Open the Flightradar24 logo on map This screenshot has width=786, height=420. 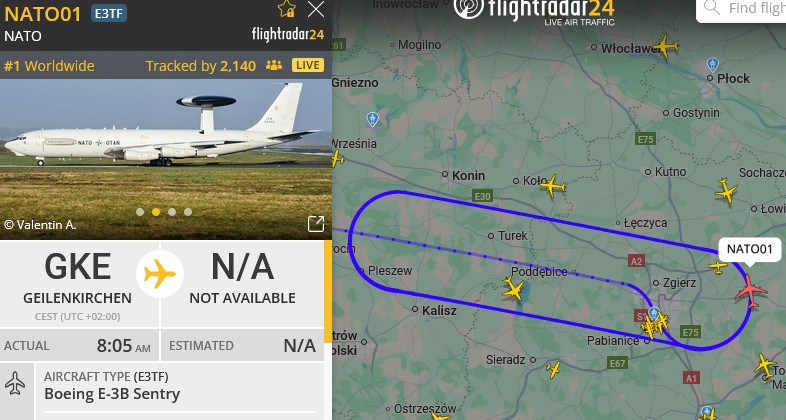(534, 11)
